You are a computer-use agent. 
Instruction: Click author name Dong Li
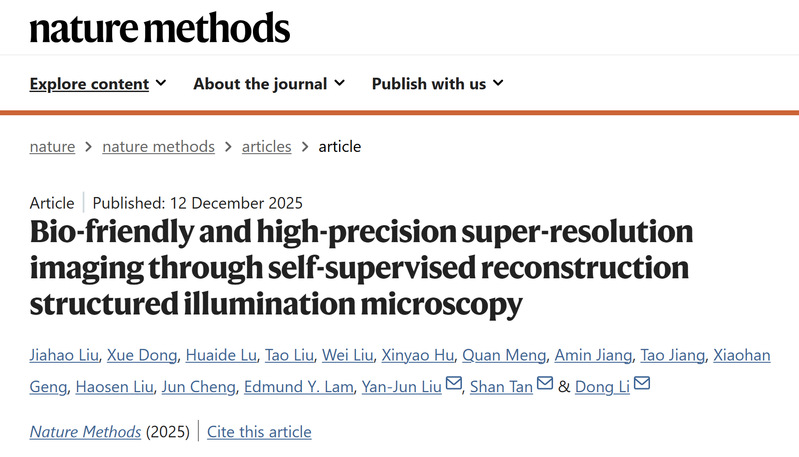602,387
